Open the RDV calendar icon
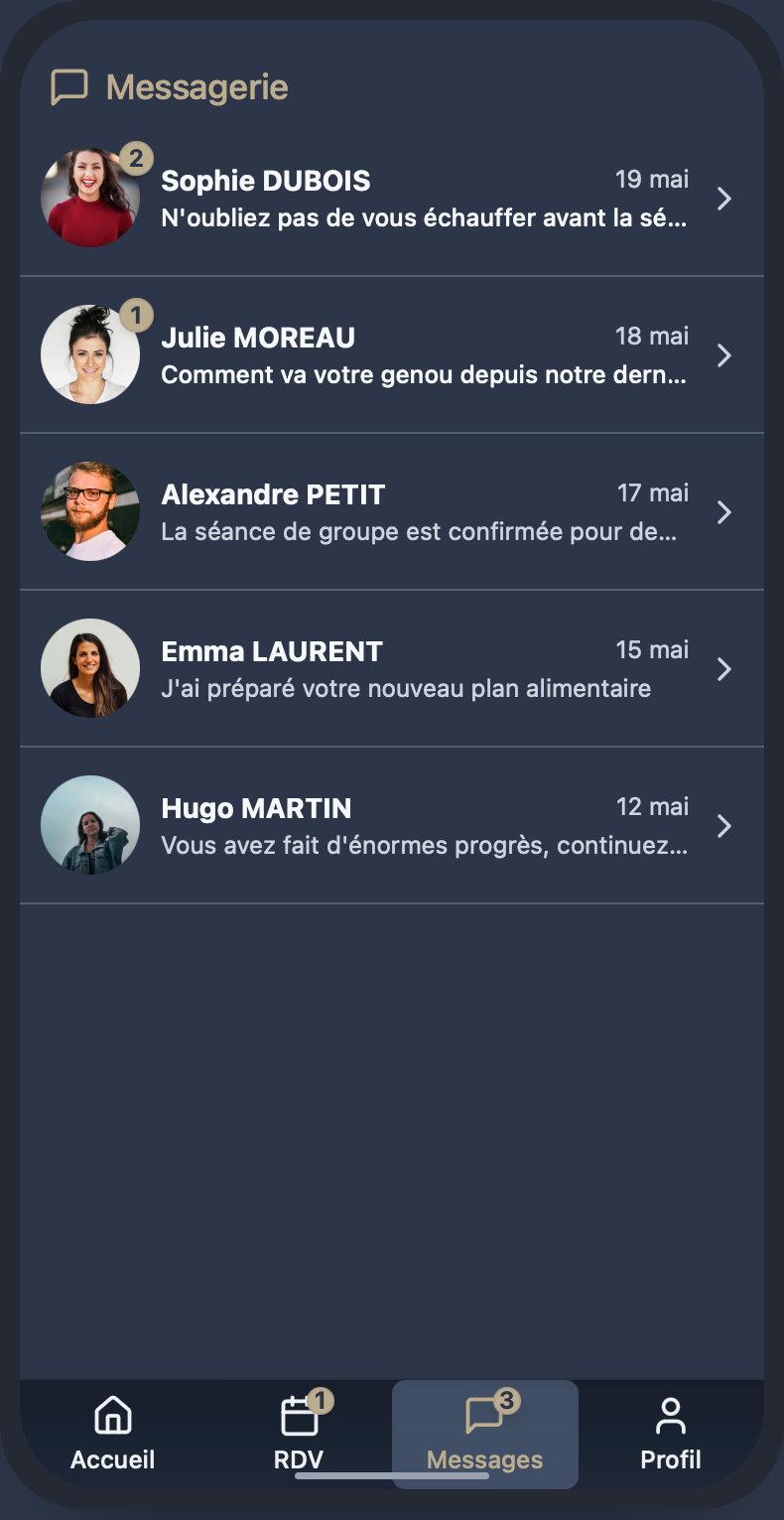784x1520 pixels. pos(299,1416)
